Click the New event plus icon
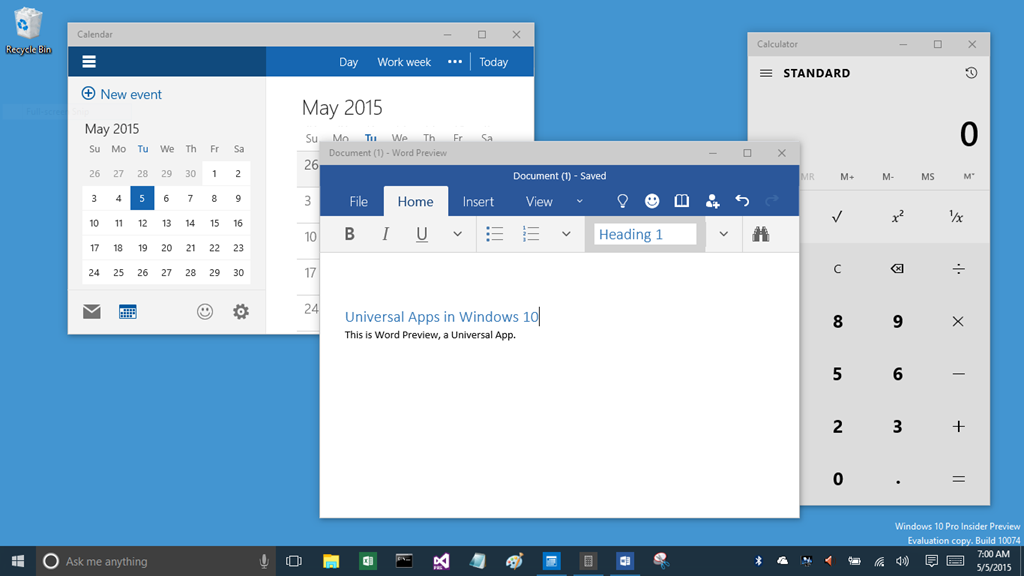Image resolution: width=1024 pixels, height=576 pixels. click(x=88, y=93)
